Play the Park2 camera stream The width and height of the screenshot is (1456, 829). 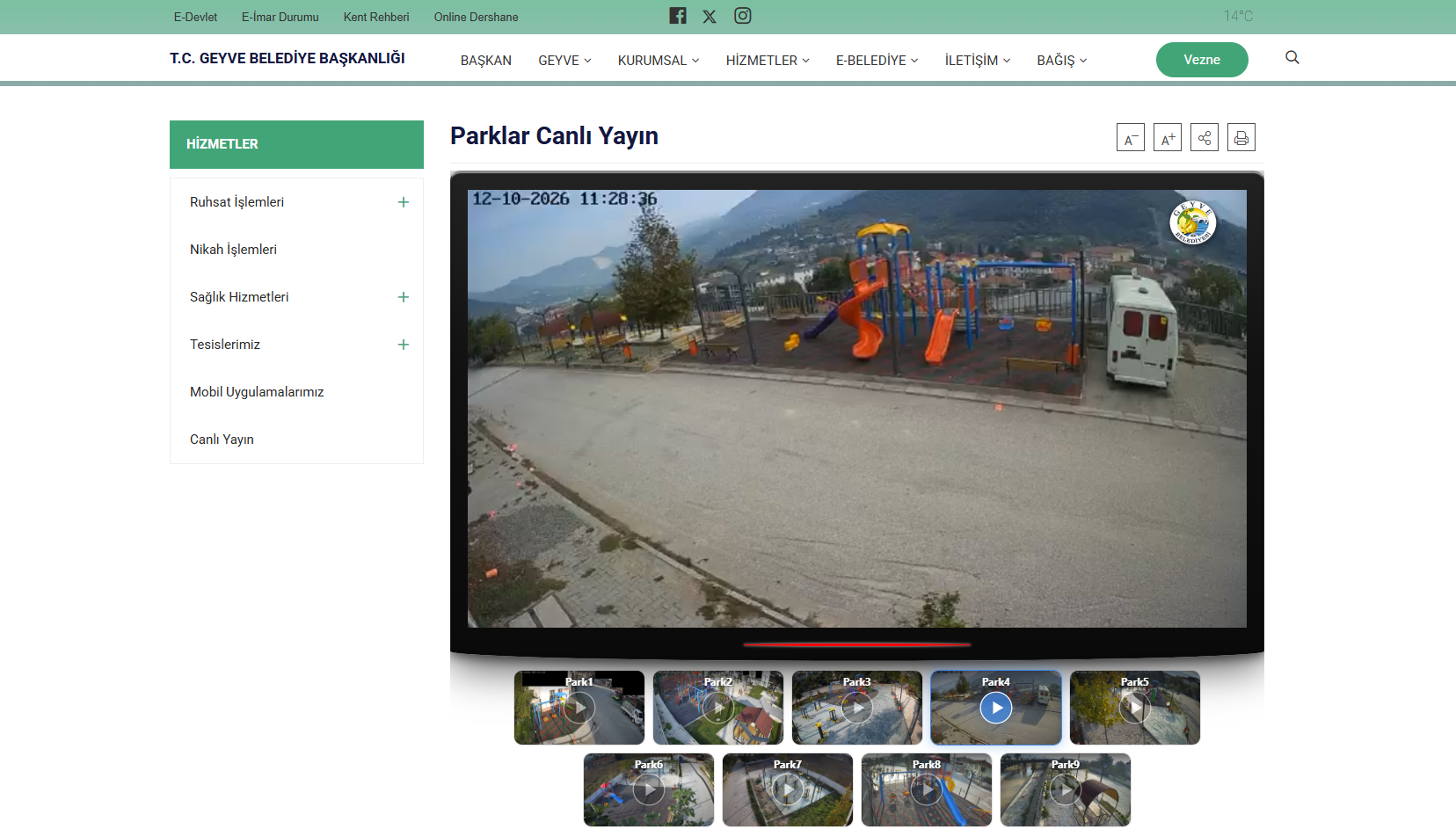click(x=718, y=708)
